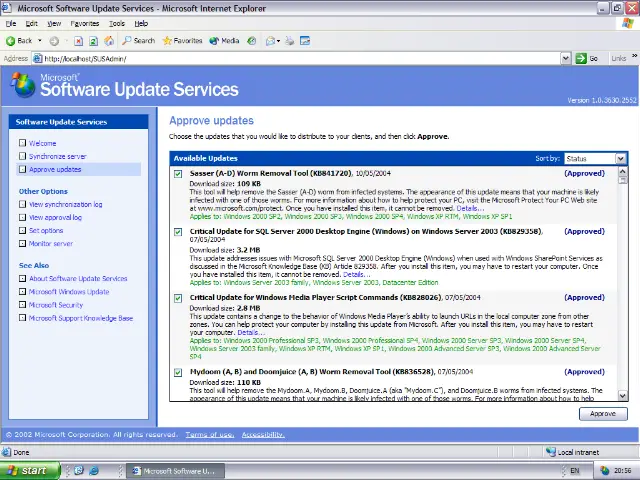Expand the Links toolbar chevron
Screen dimensions: 640x480
634,56
